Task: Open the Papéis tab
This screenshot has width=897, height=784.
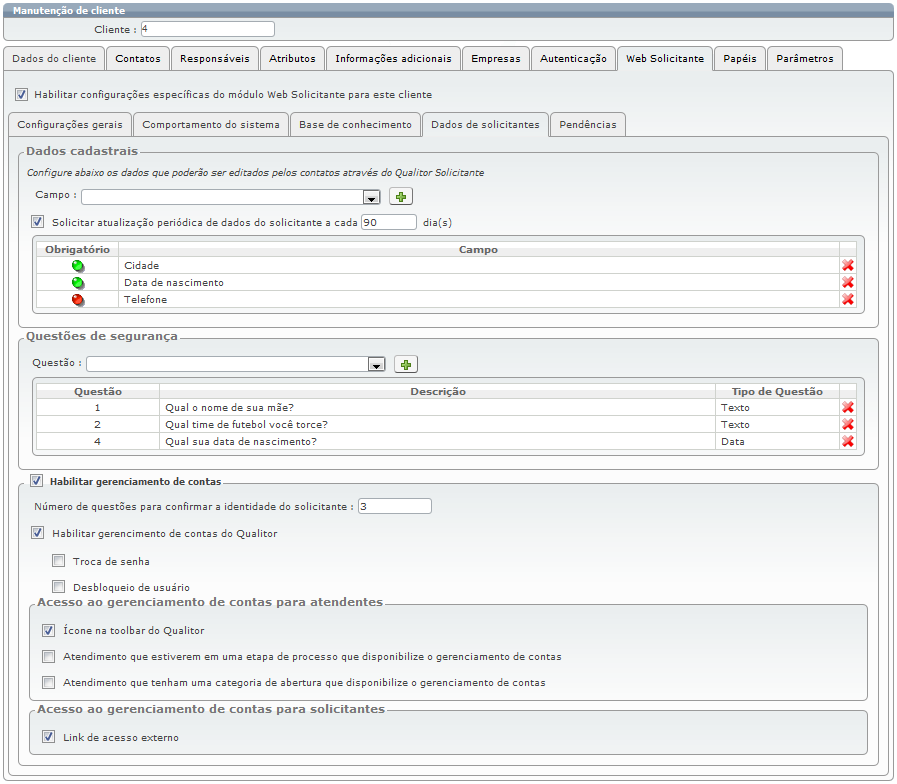Action: [740, 58]
